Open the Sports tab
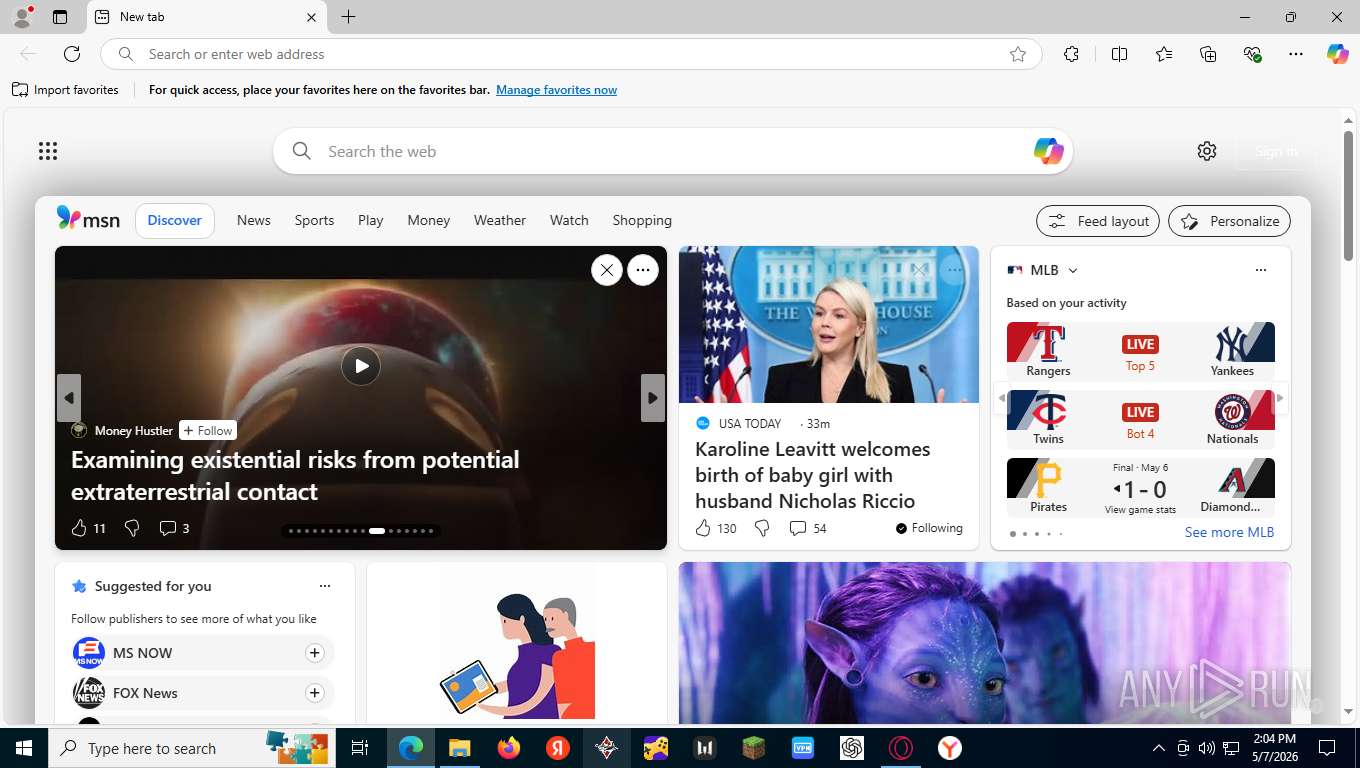 coord(314,220)
